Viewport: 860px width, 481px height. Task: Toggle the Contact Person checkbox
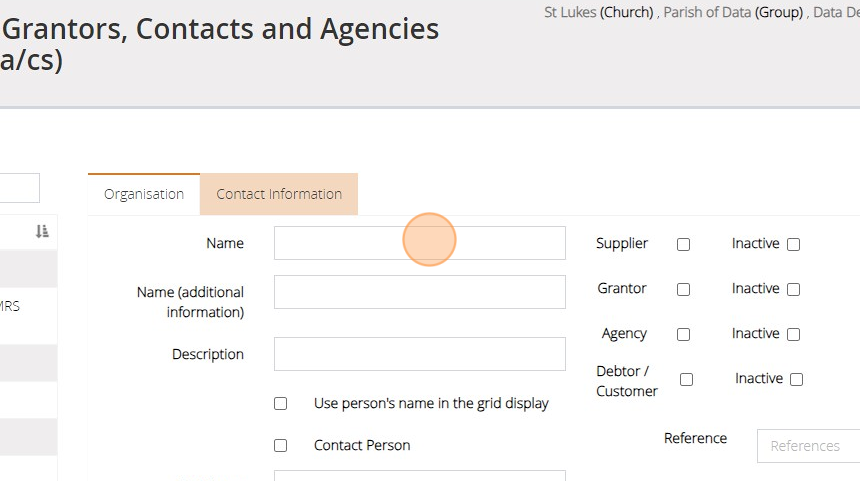tap(280, 446)
